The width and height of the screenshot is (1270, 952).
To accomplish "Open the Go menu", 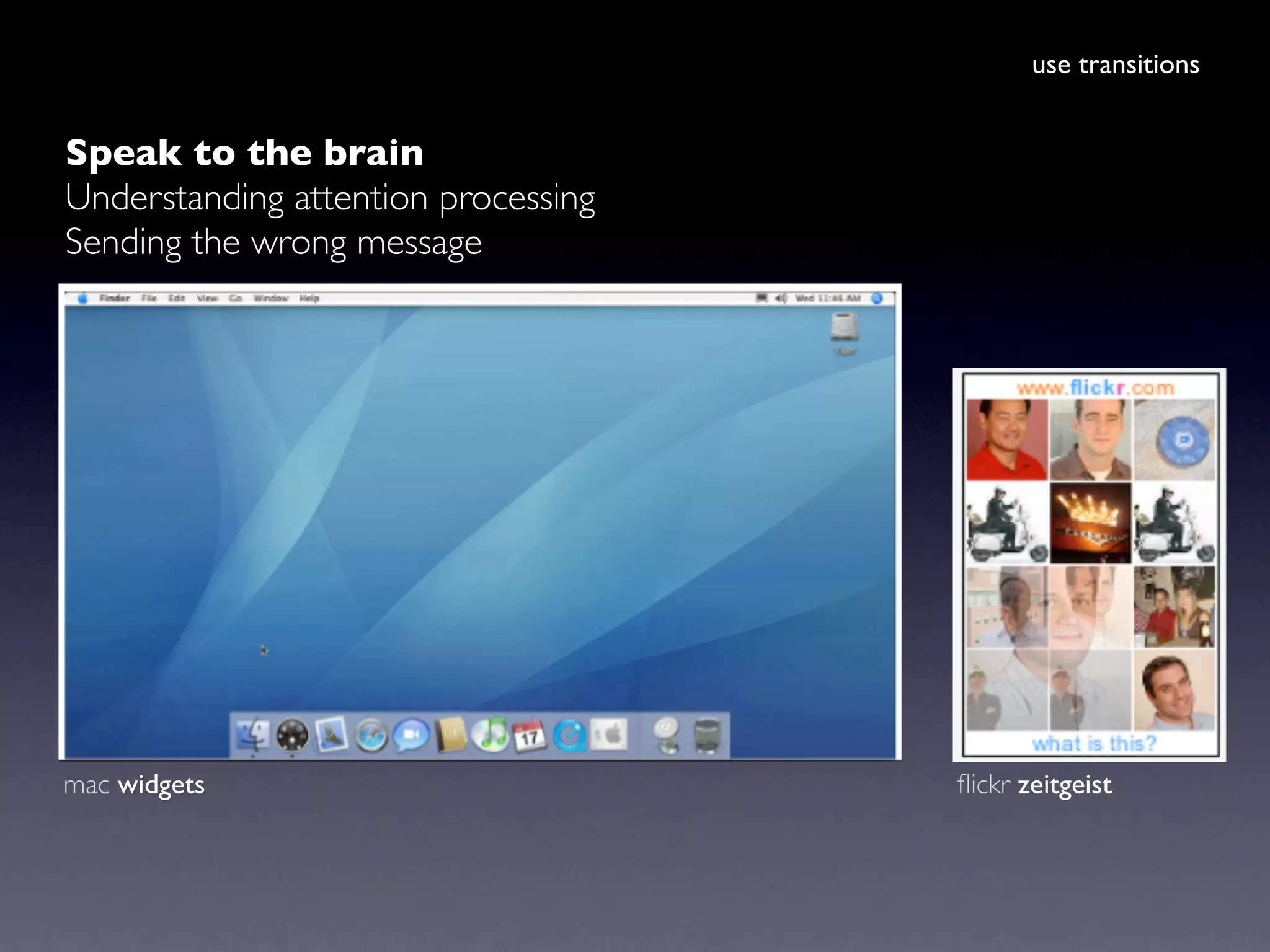I will click(236, 298).
